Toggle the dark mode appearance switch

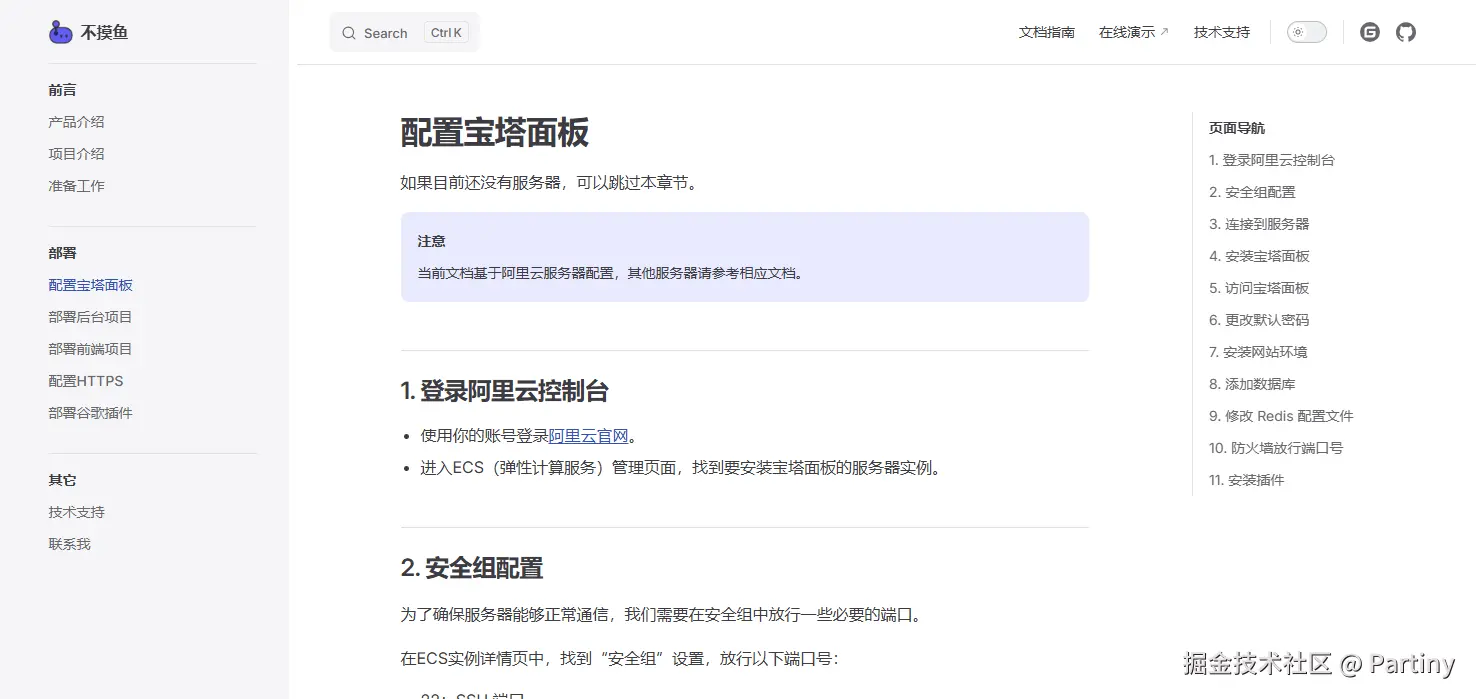1306,31
